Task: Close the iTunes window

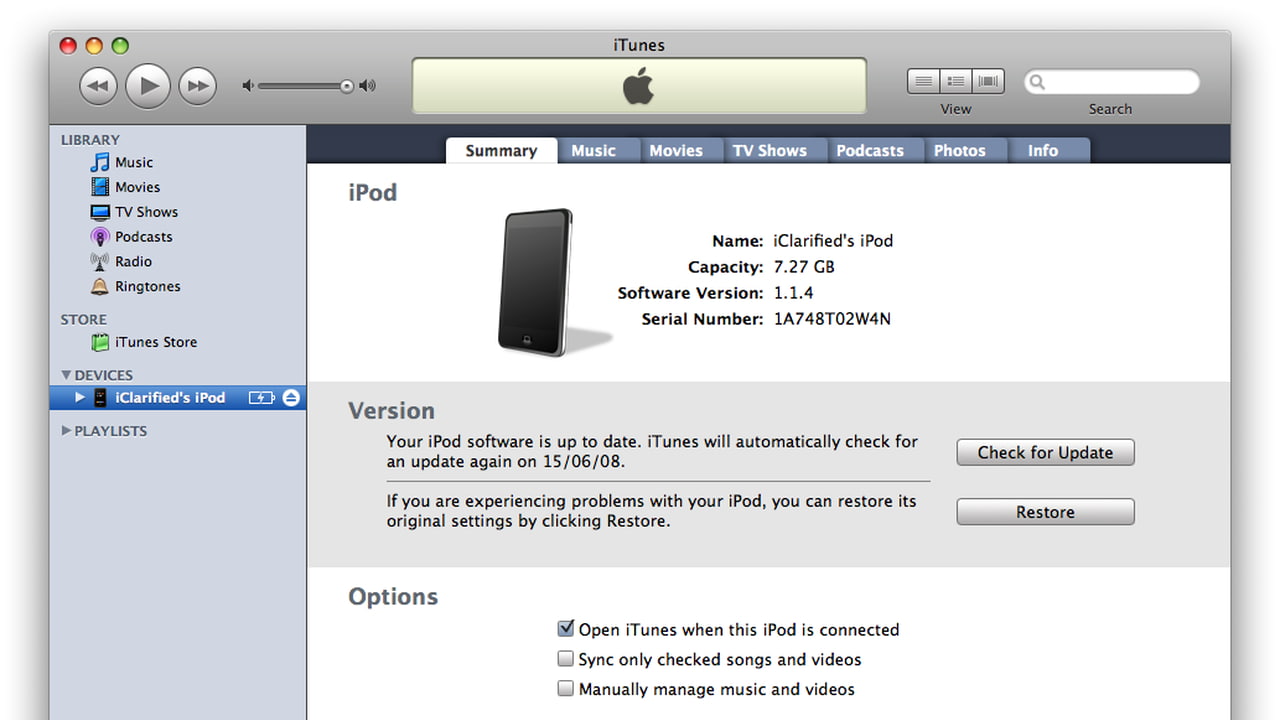Action: tap(68, 45)
